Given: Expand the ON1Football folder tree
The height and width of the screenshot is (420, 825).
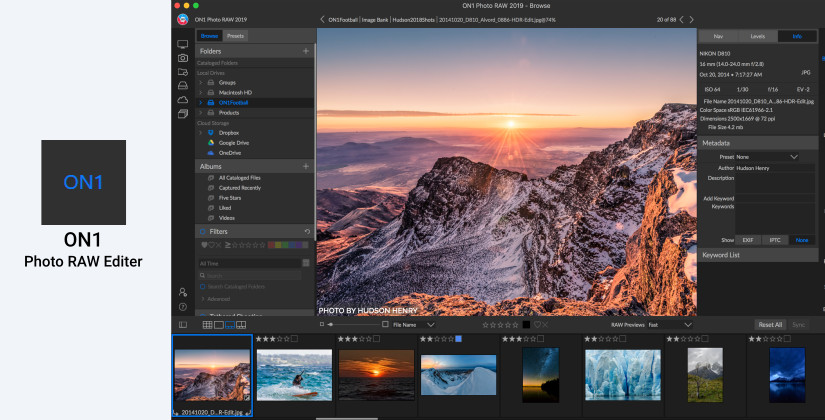Looking at the screenshot, I should click(x=200, y=102).
